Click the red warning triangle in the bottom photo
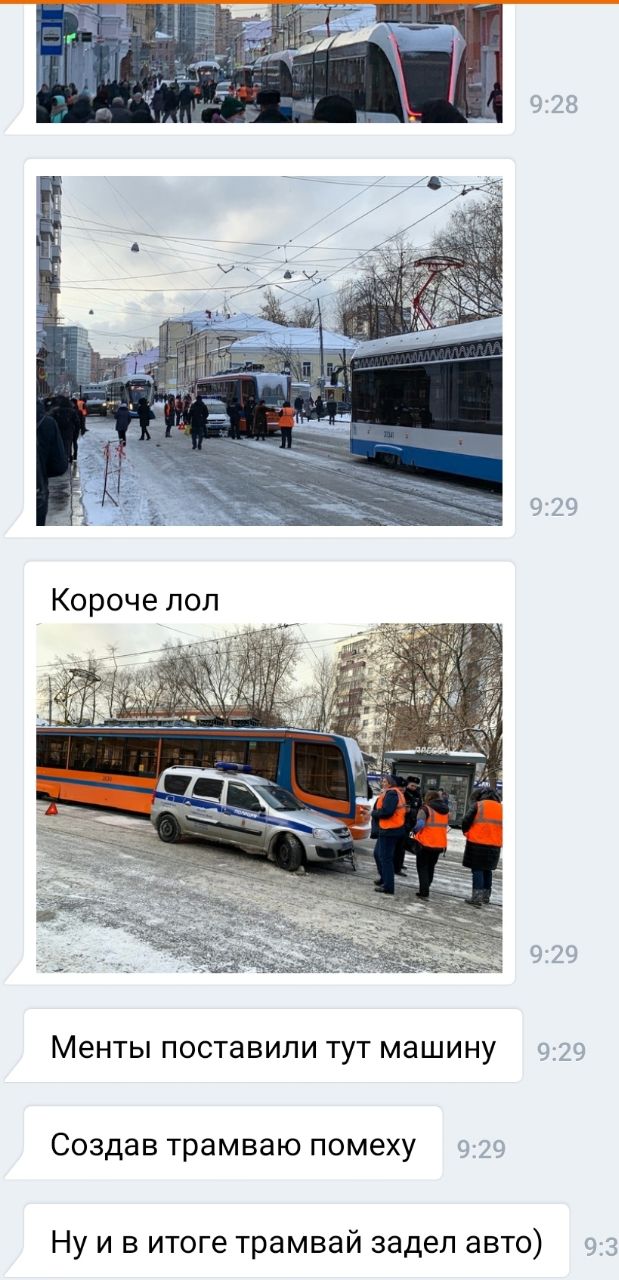 click(x=51, y=808)
